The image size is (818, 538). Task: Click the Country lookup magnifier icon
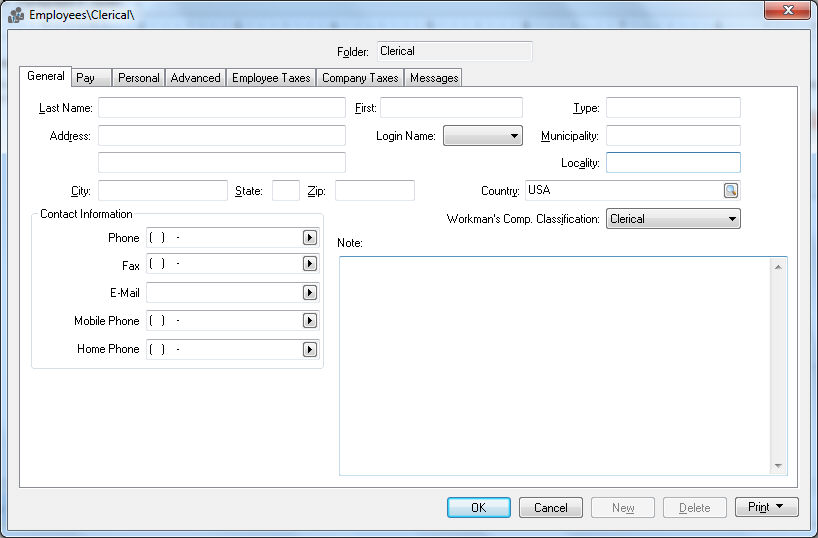pyautogui.click(x=731, y=190)
